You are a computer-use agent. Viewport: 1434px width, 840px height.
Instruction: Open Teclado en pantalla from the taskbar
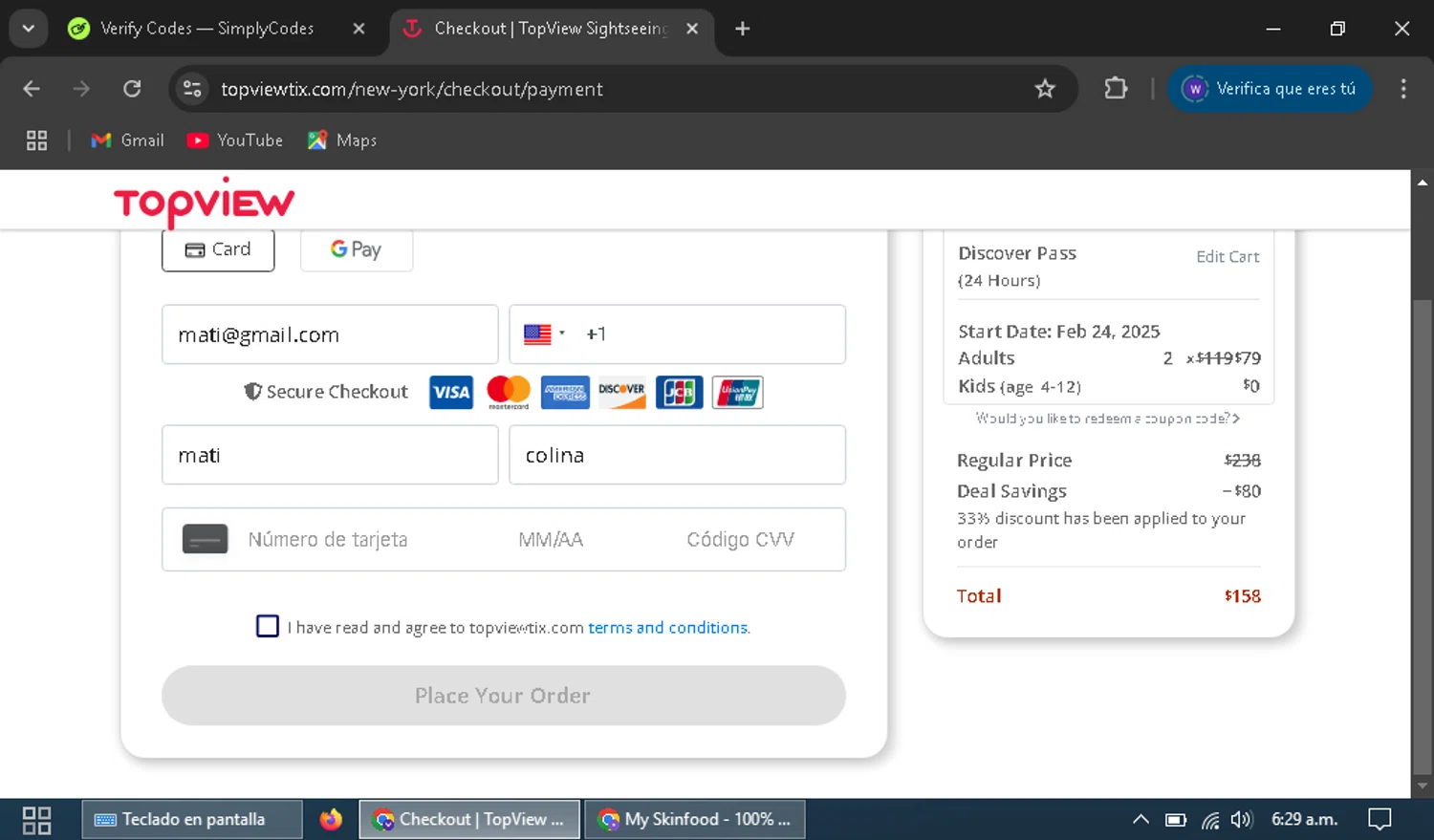point(192,820)
